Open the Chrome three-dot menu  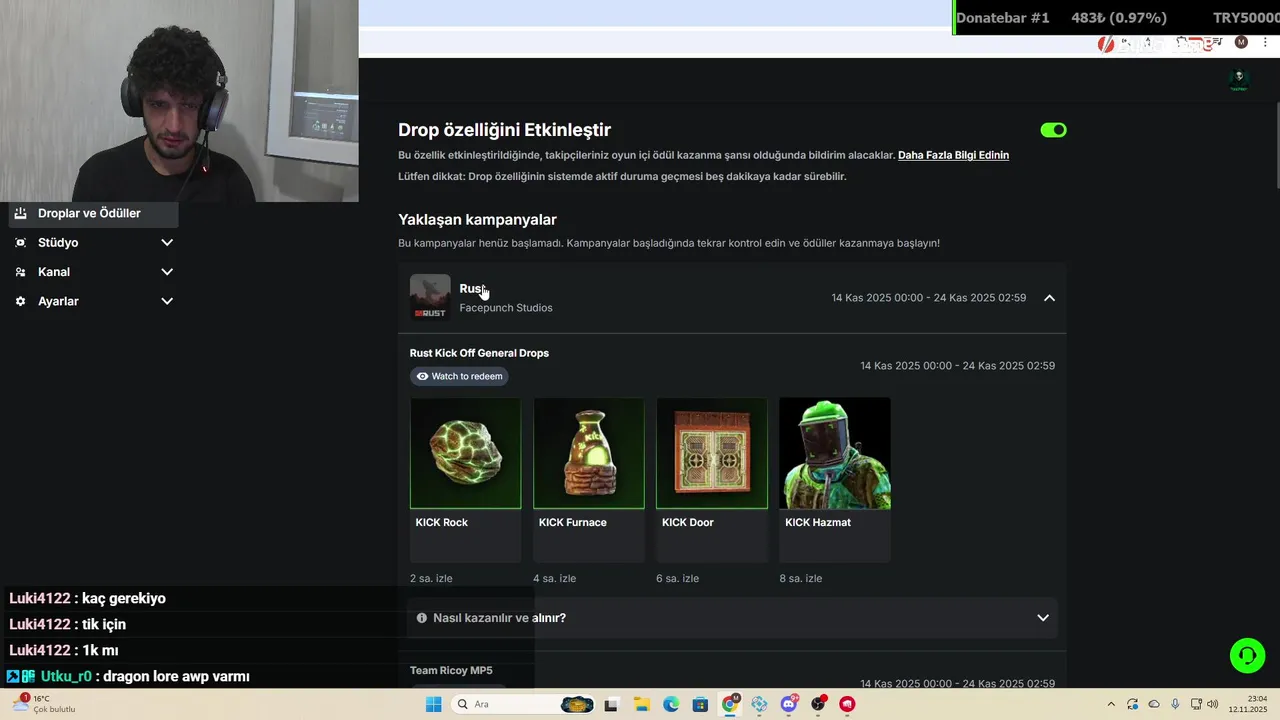(1266, 42)
